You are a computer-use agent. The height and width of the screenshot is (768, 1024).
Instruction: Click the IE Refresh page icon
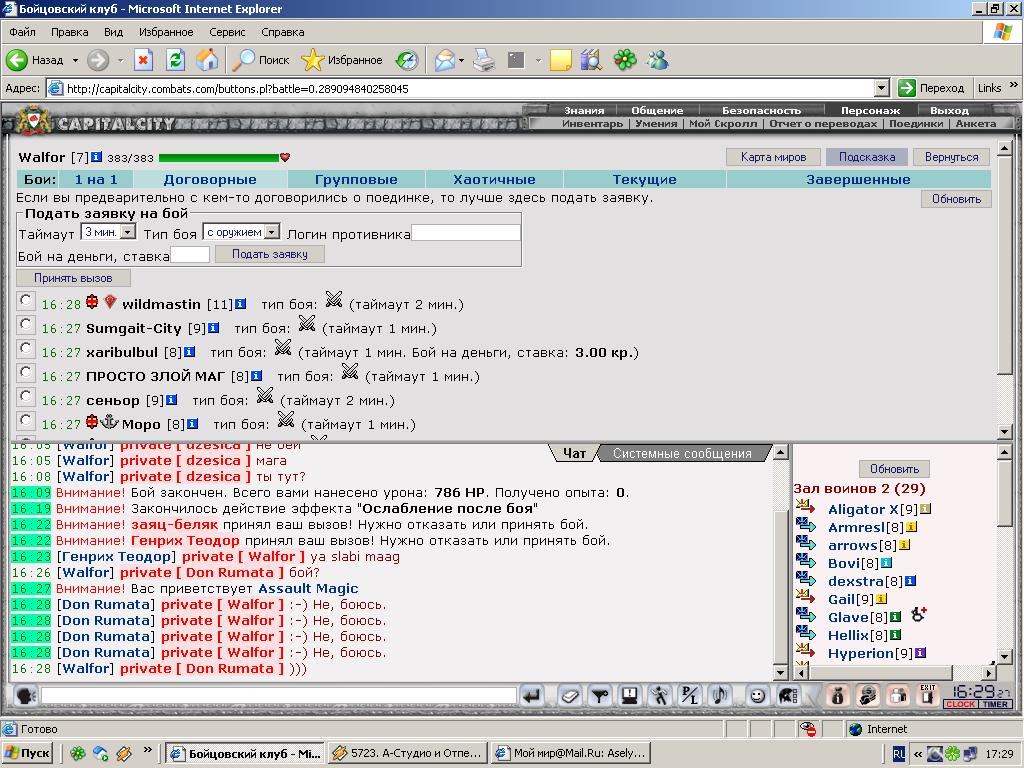click(x=175, y=60)
